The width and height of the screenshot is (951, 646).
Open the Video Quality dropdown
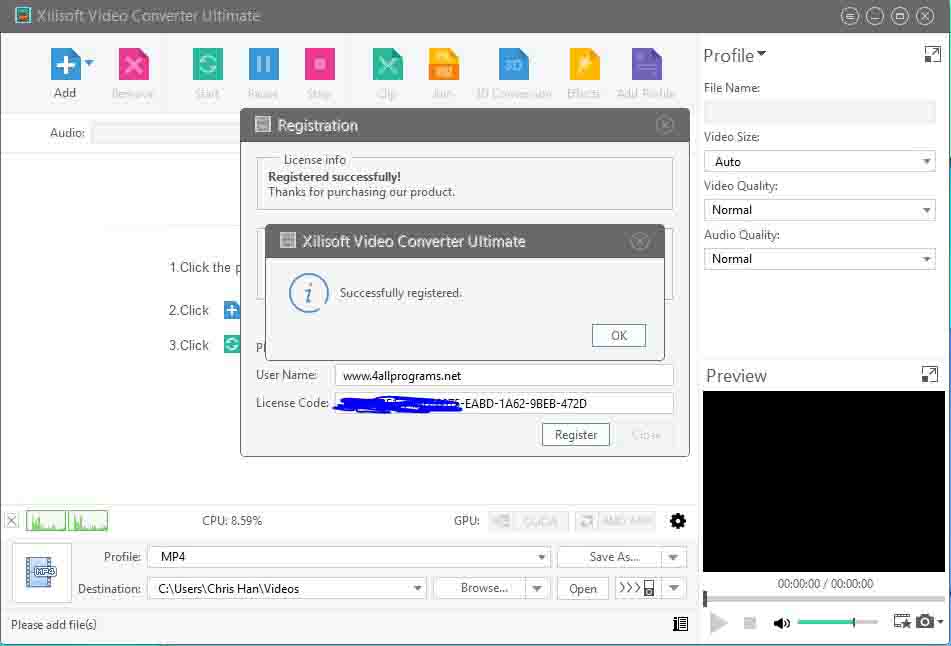click(x=819, y=210)
